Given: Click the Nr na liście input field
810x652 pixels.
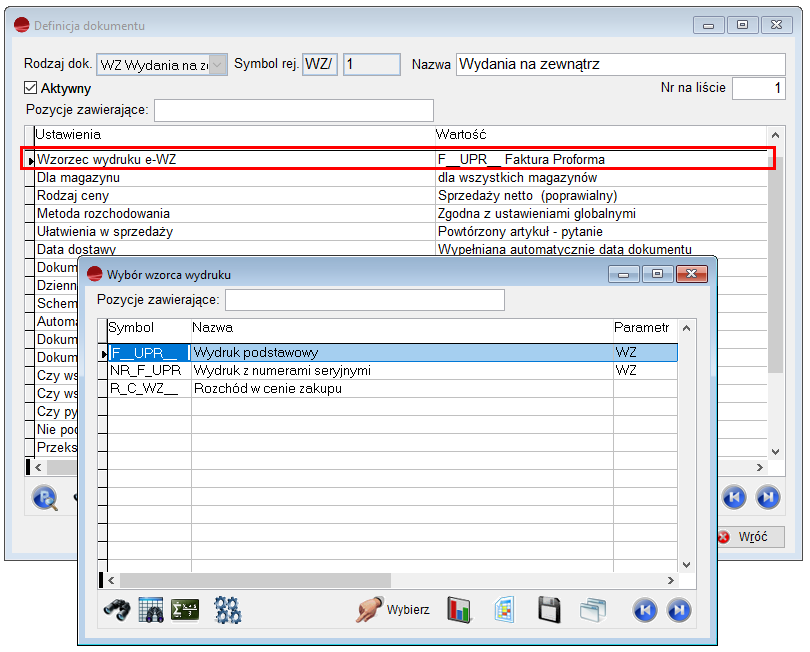Looking at the screenshot, I should click(x=758, y=89).
